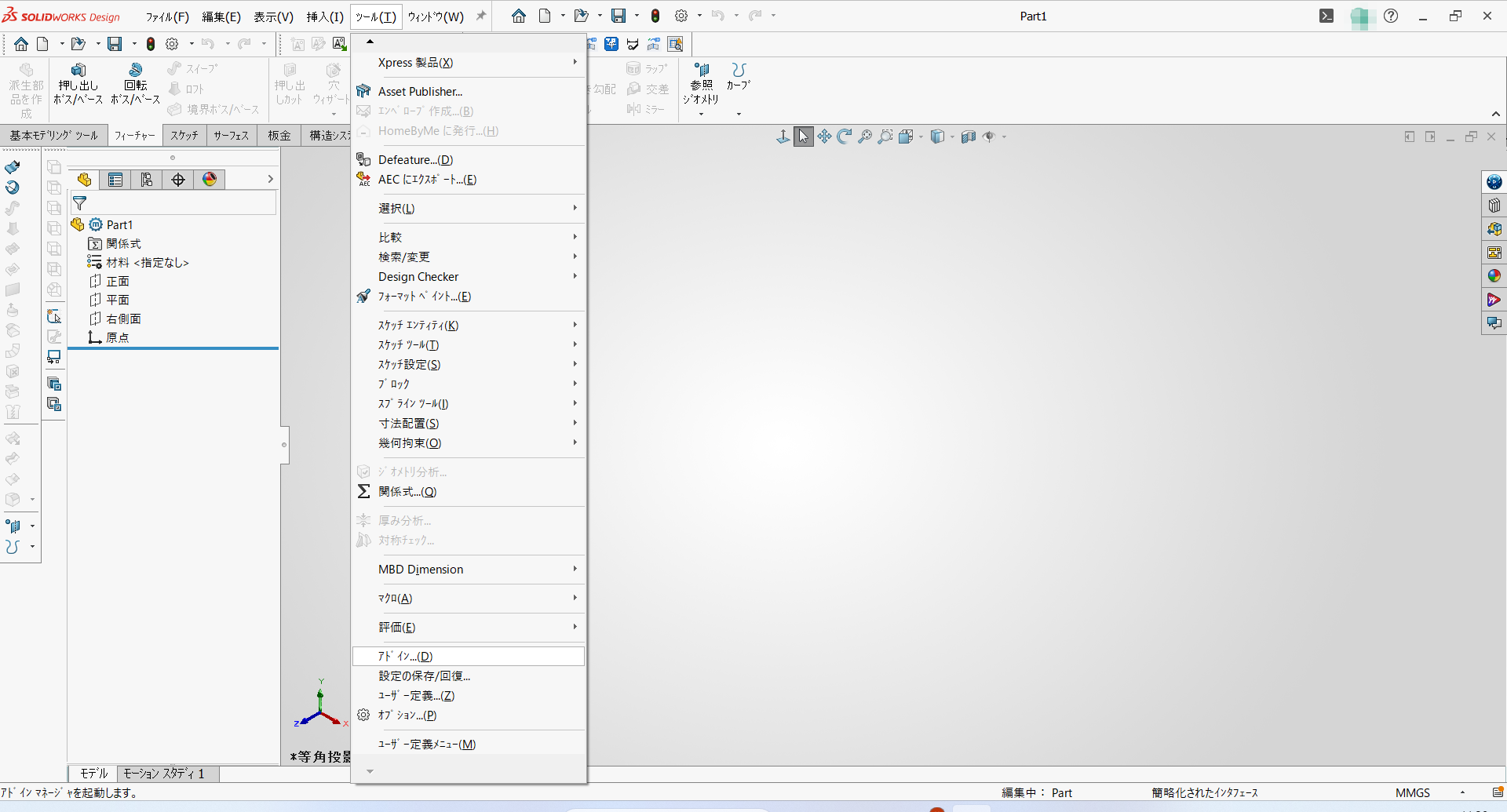Image resolution: width=1507 pixels, height=812 pixels.
Task: Open the Appearances task pane tab
Action: coord(1494,276)
